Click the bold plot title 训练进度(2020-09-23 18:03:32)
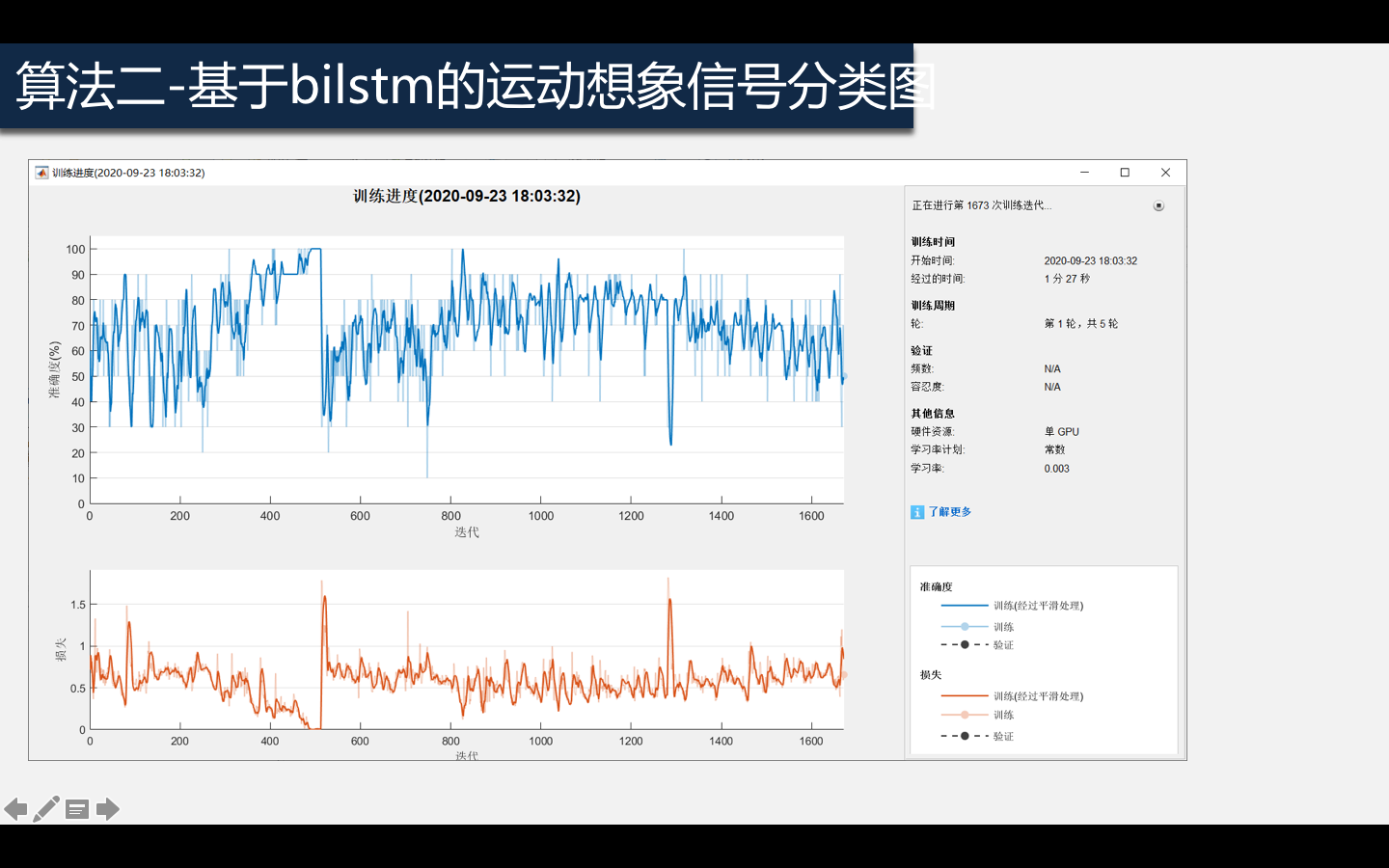Image resolution: width=1389 pixels, height=868 pixels. [467, 196]
